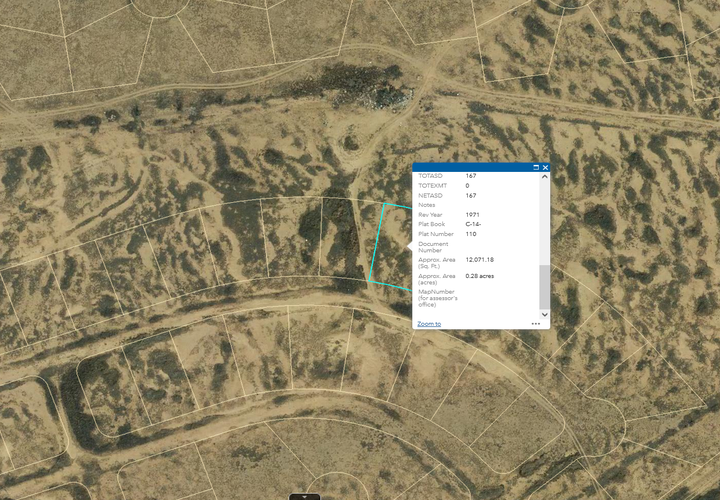
Task: Click the popup's vertical scrollbar thumb
Action: click(545, 286)
